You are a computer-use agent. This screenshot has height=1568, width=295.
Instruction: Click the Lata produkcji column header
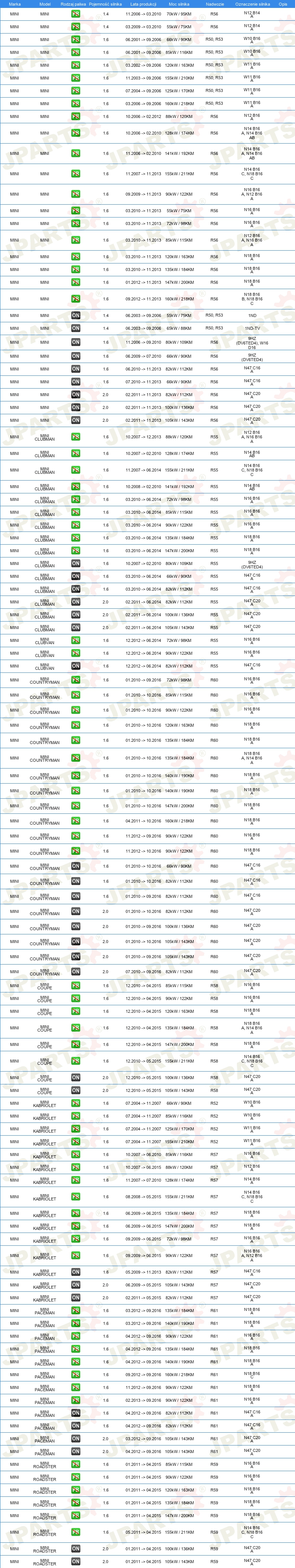click(x=143, y=4)
